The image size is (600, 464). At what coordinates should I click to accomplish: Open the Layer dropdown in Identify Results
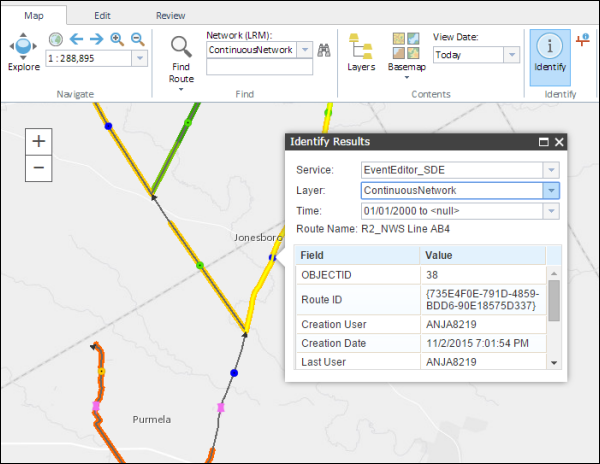pyautogui.click(x=550, y=190)
